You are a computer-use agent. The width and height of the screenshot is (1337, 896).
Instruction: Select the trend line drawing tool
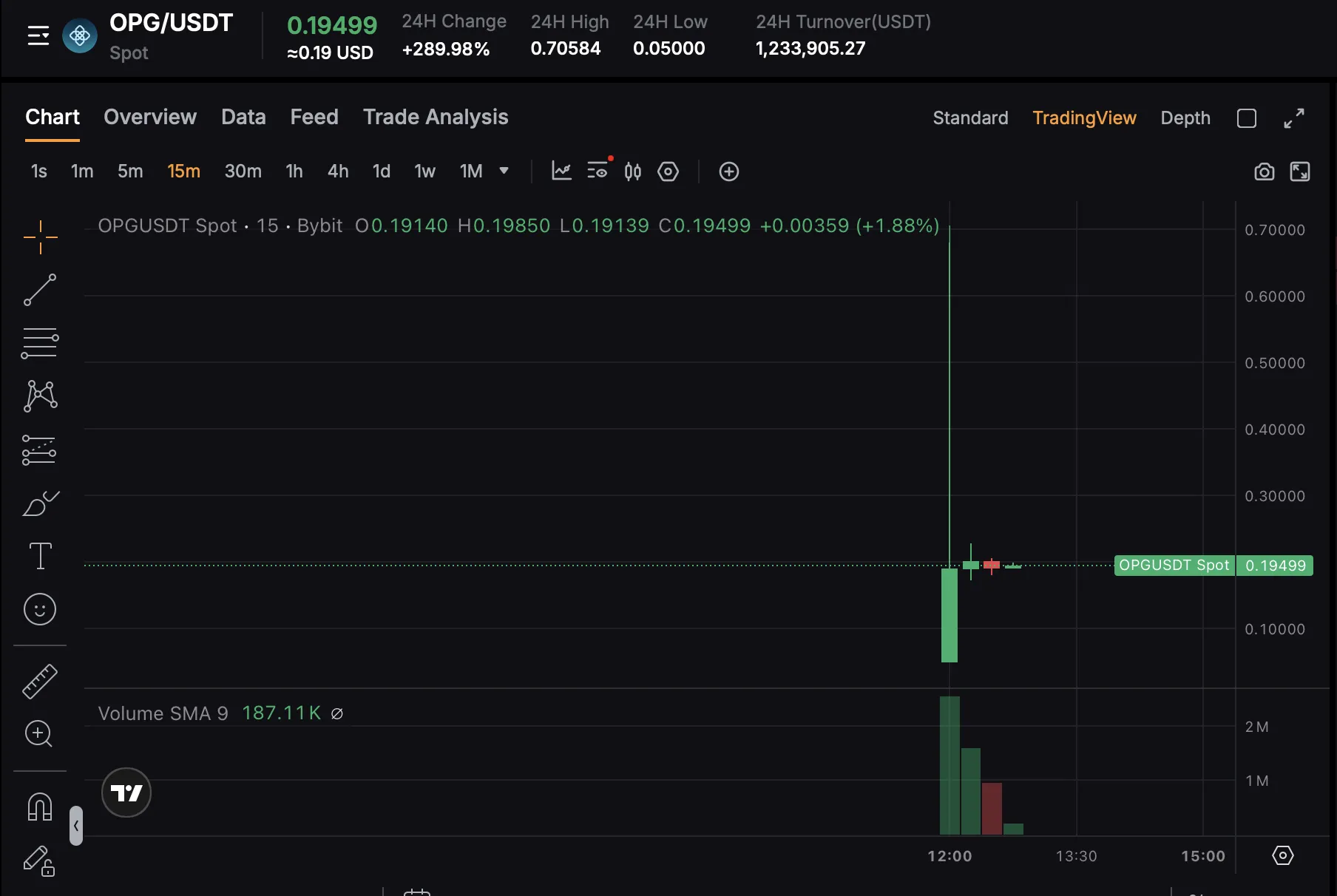pos(40,290)
